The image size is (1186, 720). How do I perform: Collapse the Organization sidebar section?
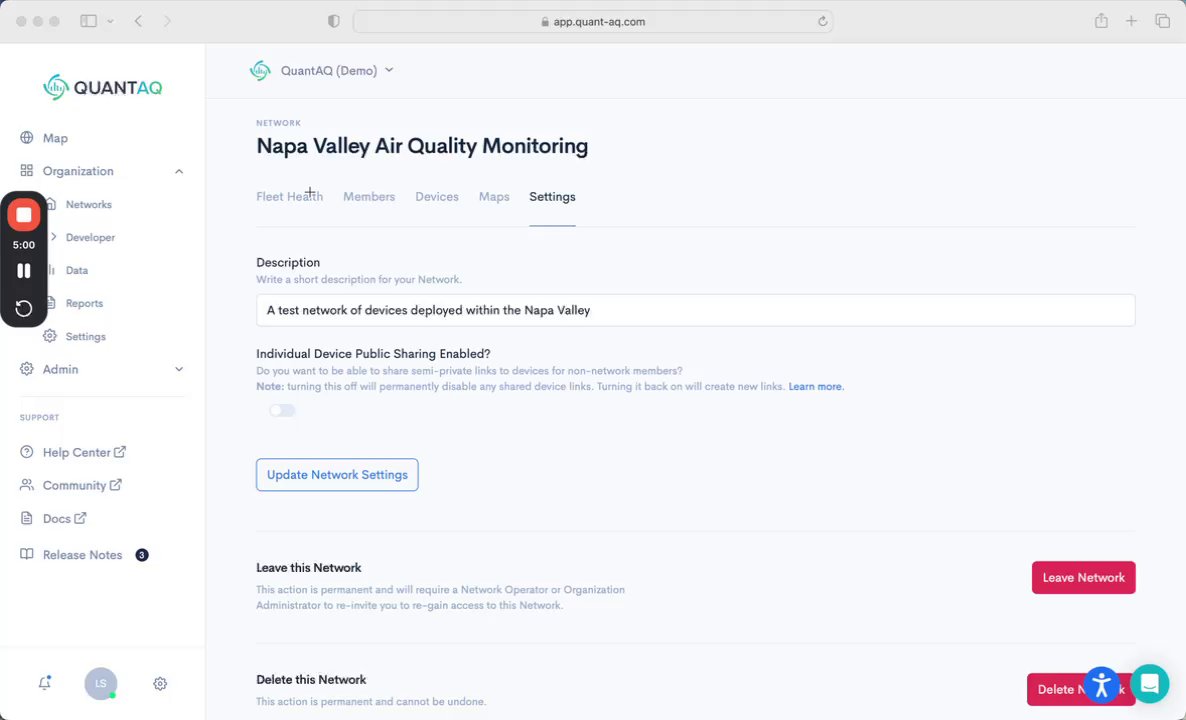(x=179, y=171)
